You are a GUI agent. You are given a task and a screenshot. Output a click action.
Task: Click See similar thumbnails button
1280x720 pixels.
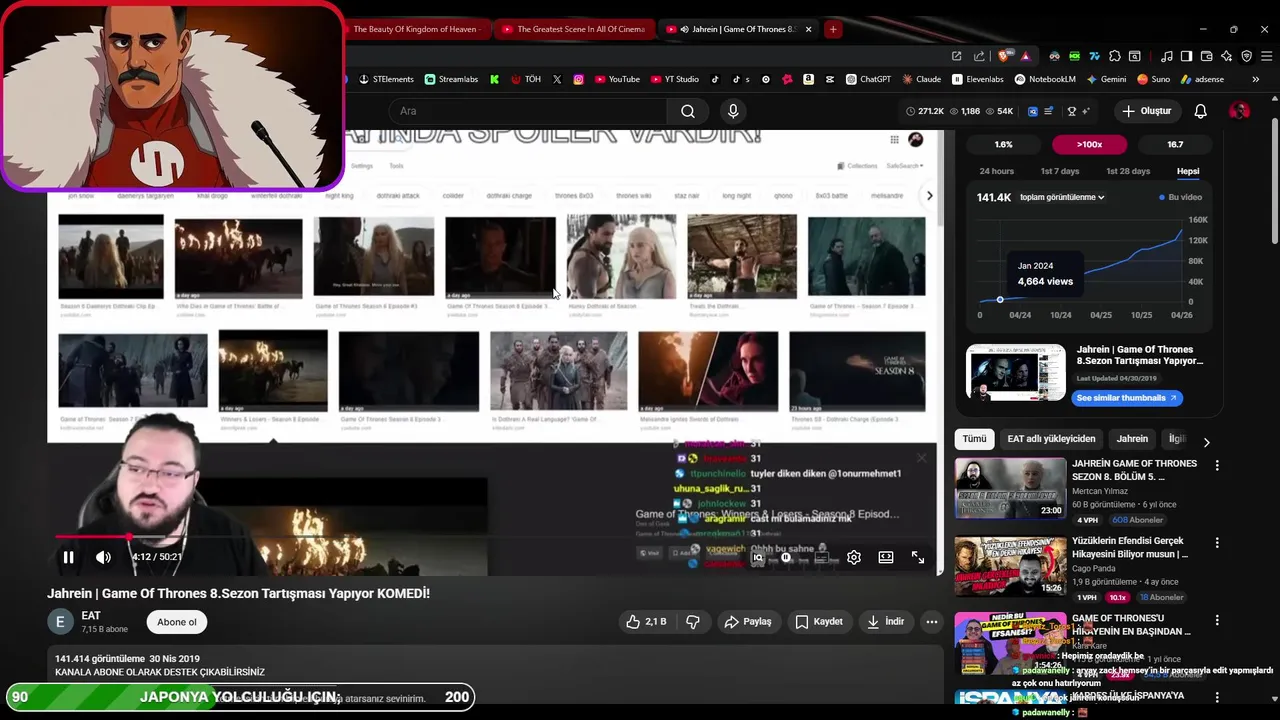1128,398
